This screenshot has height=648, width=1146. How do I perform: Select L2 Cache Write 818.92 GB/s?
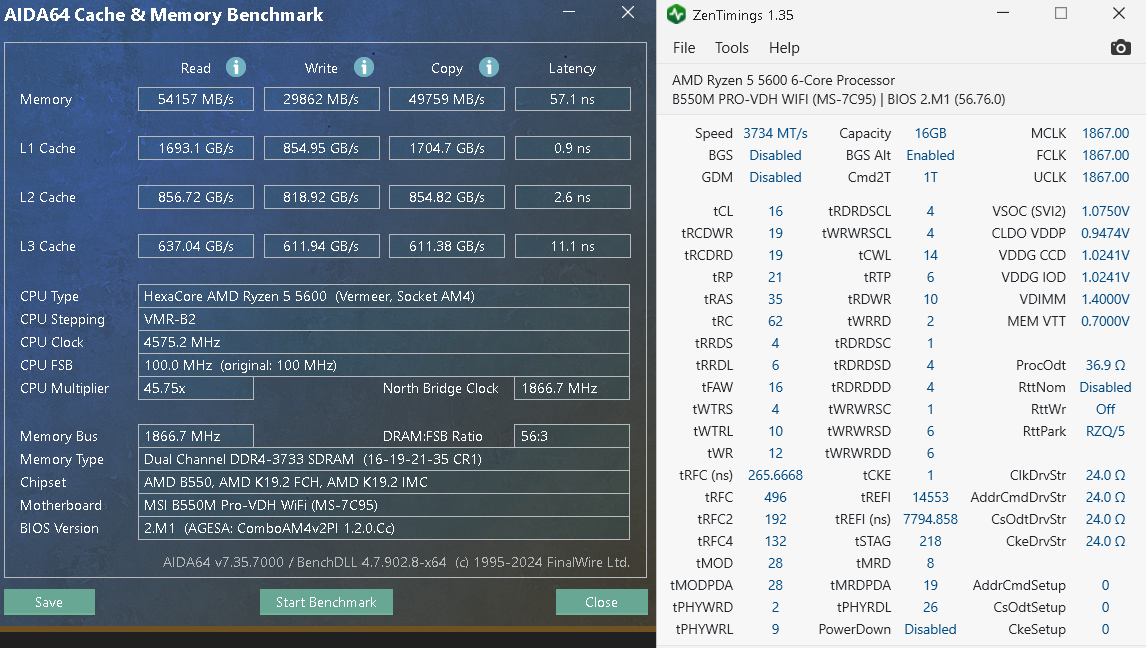point(322,197)
